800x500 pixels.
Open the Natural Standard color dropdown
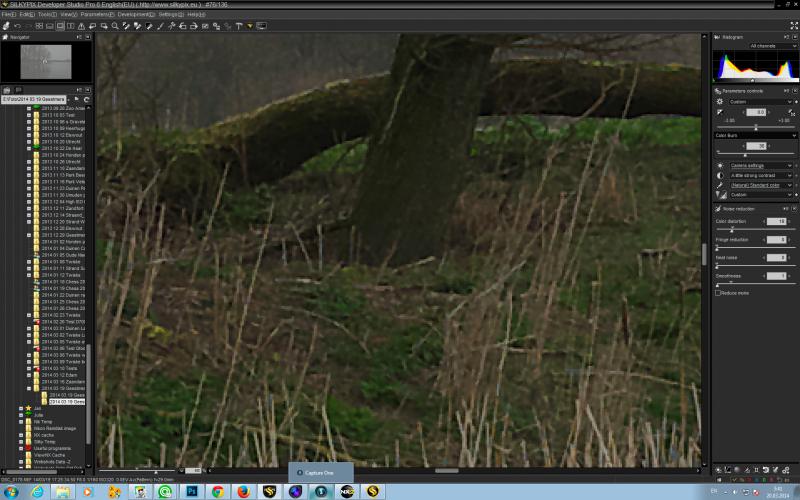[x=761, y=185]
